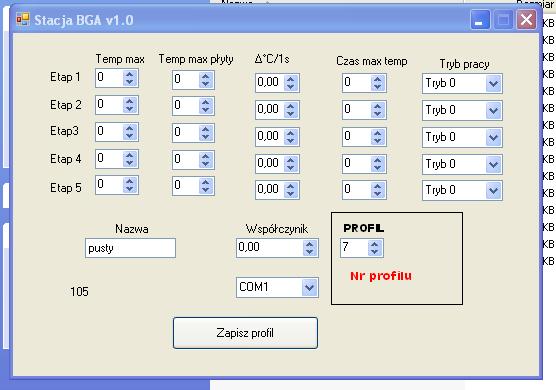Increase Etap 4 Temp max value
Screen dimensions: 556x390
click(130, 155)
